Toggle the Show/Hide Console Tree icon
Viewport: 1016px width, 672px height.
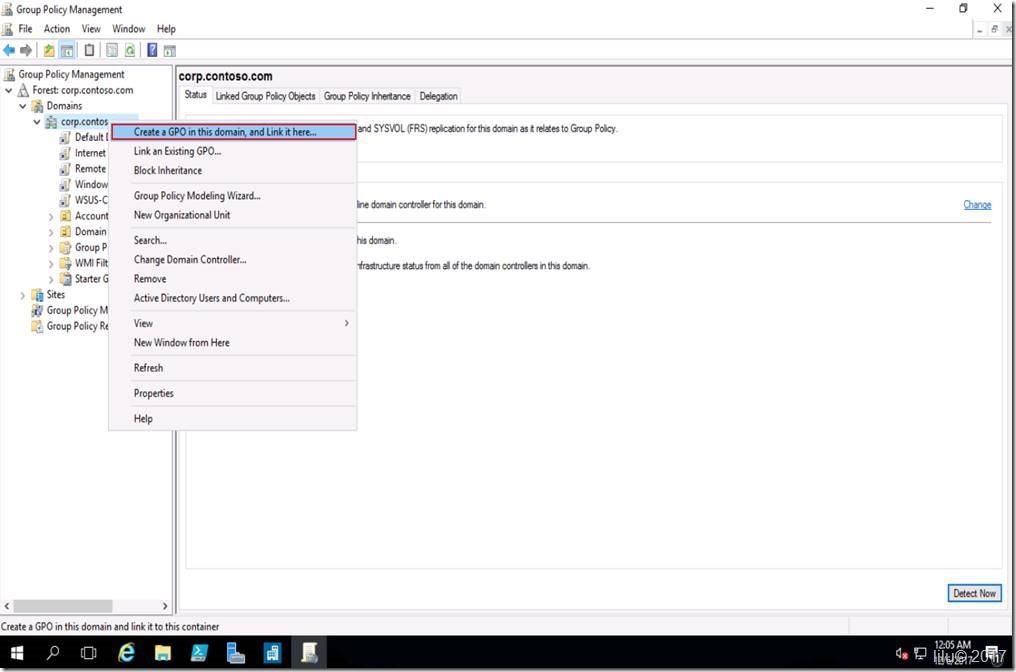[x=67, y=51]
